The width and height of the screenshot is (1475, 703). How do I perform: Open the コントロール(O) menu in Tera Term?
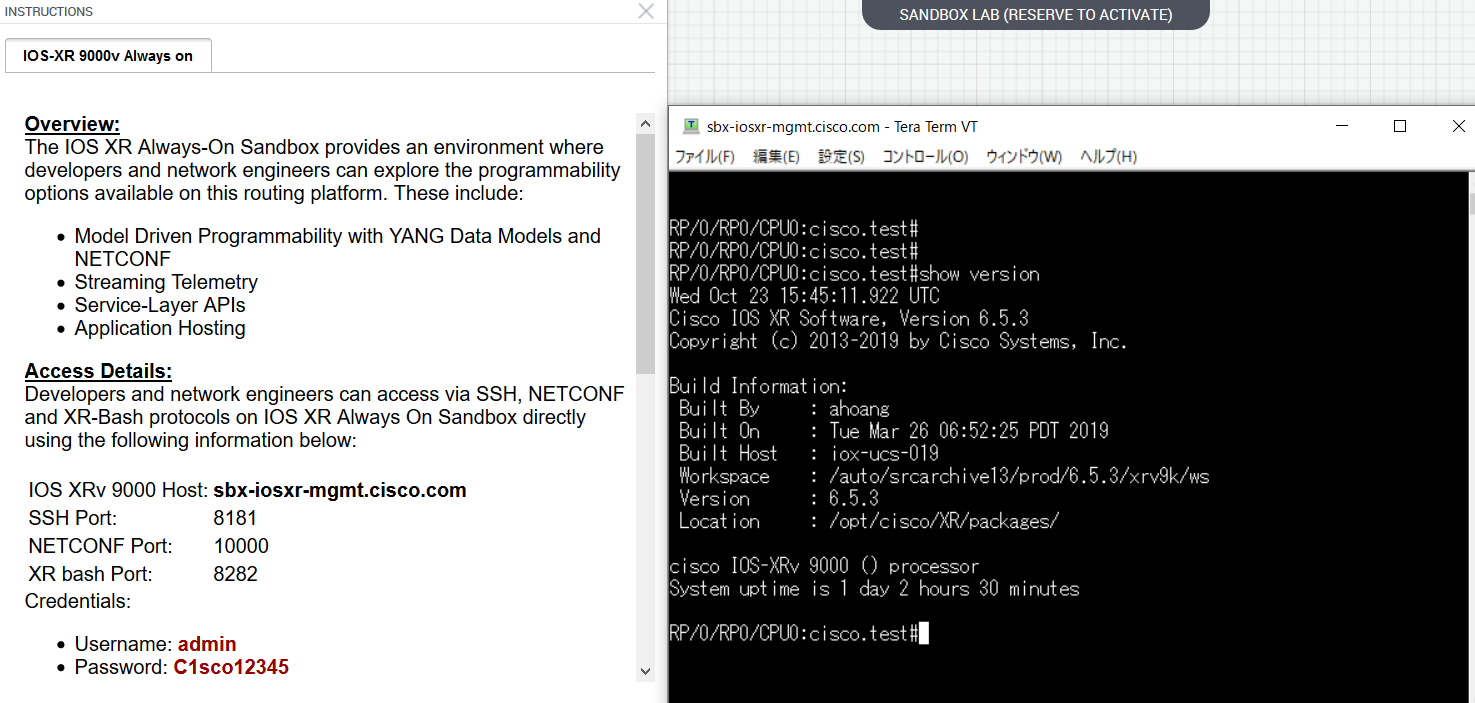click(x=925, y=157)
